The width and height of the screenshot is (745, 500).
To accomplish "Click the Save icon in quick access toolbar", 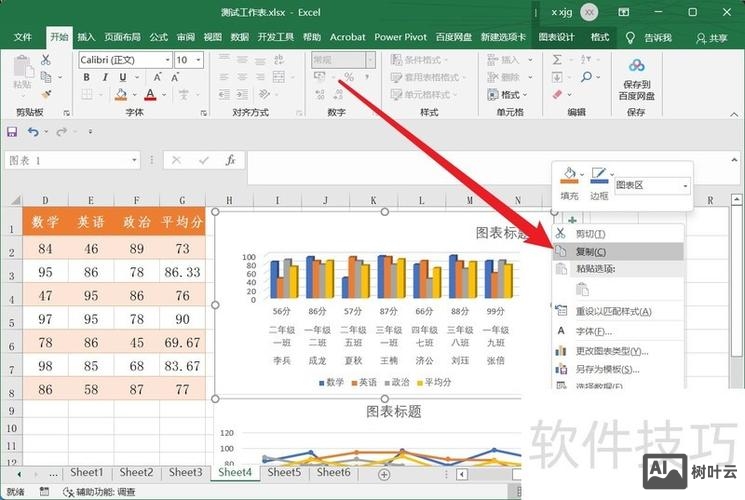I will 12,132.
